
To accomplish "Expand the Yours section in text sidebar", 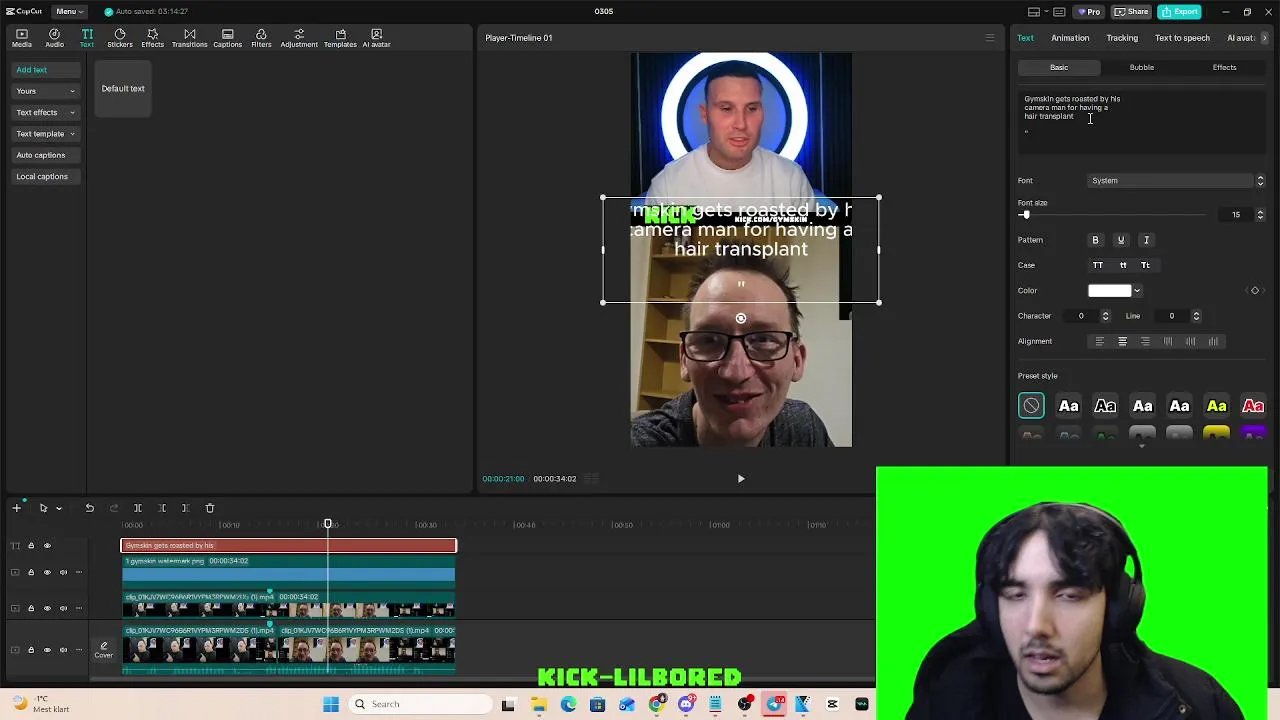I will coord(45,91).
